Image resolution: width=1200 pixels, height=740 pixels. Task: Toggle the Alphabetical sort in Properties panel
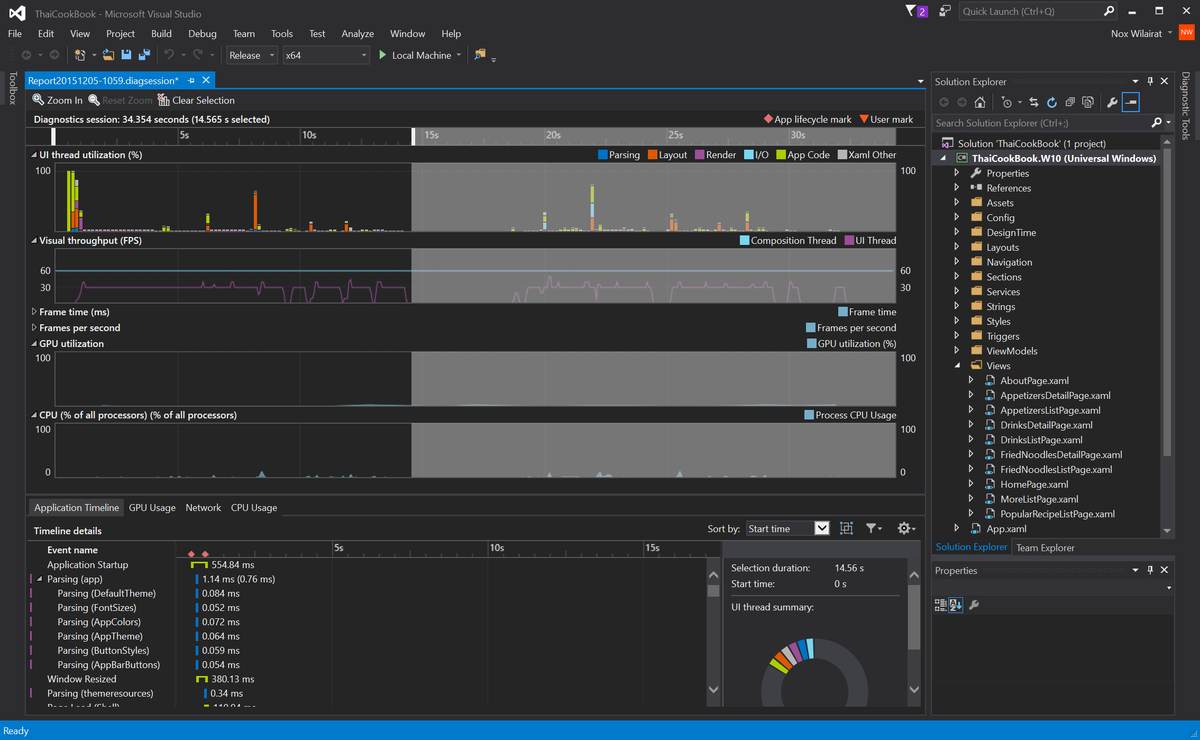(955, 605)
